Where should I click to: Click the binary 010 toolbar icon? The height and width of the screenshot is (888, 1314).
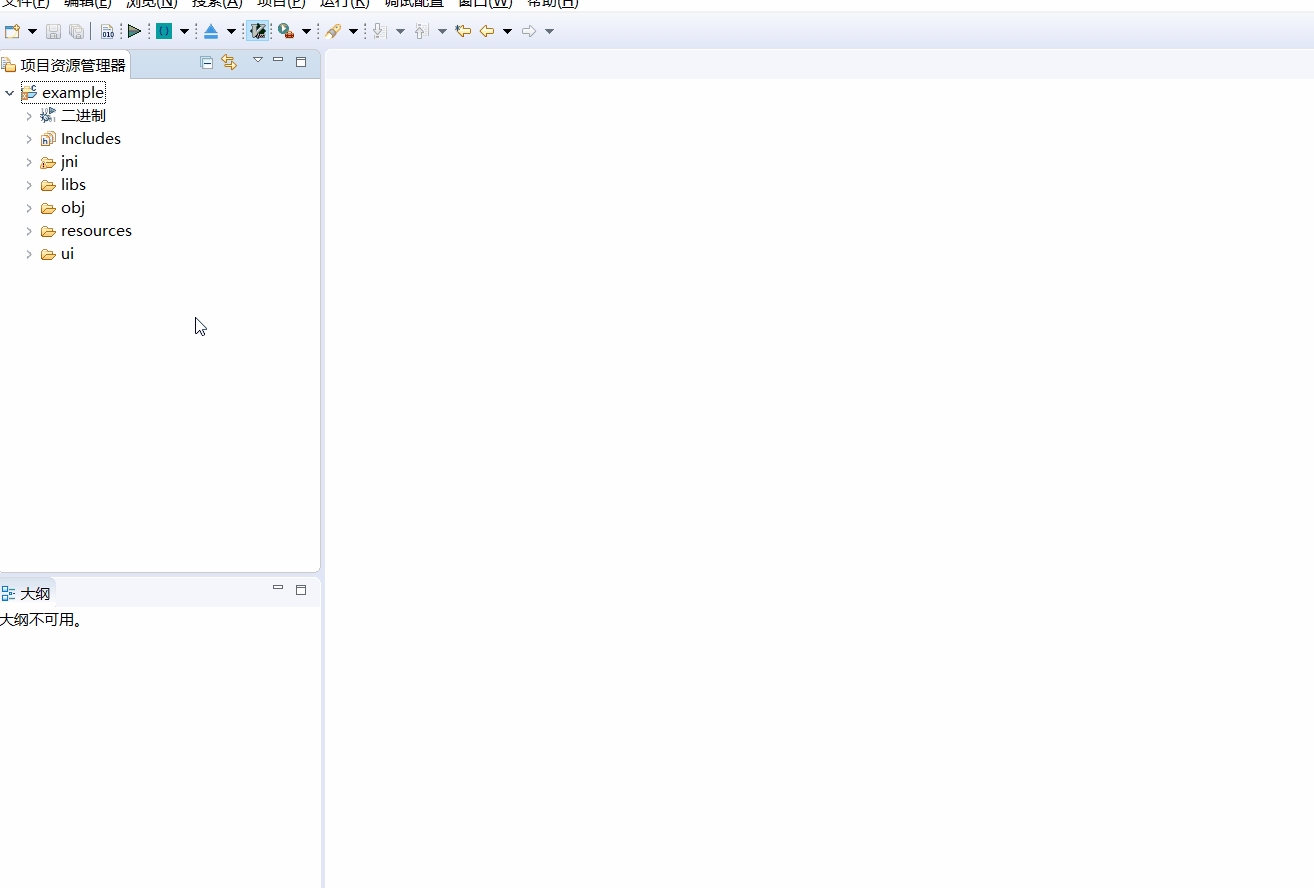pos(107,31)
